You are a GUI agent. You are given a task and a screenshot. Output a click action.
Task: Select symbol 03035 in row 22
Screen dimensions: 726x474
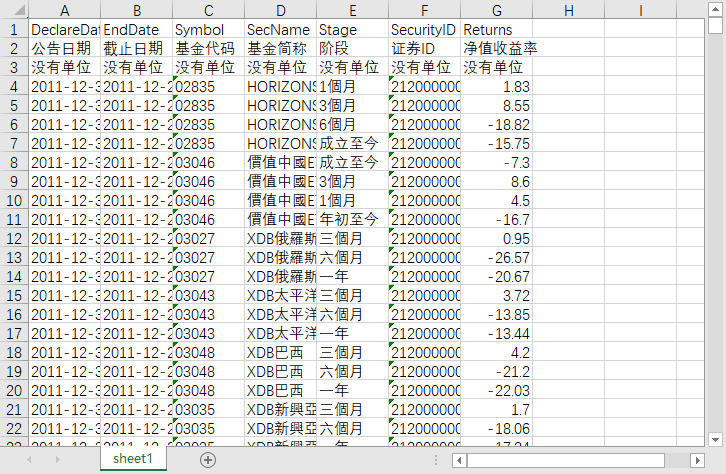[208, 428]
